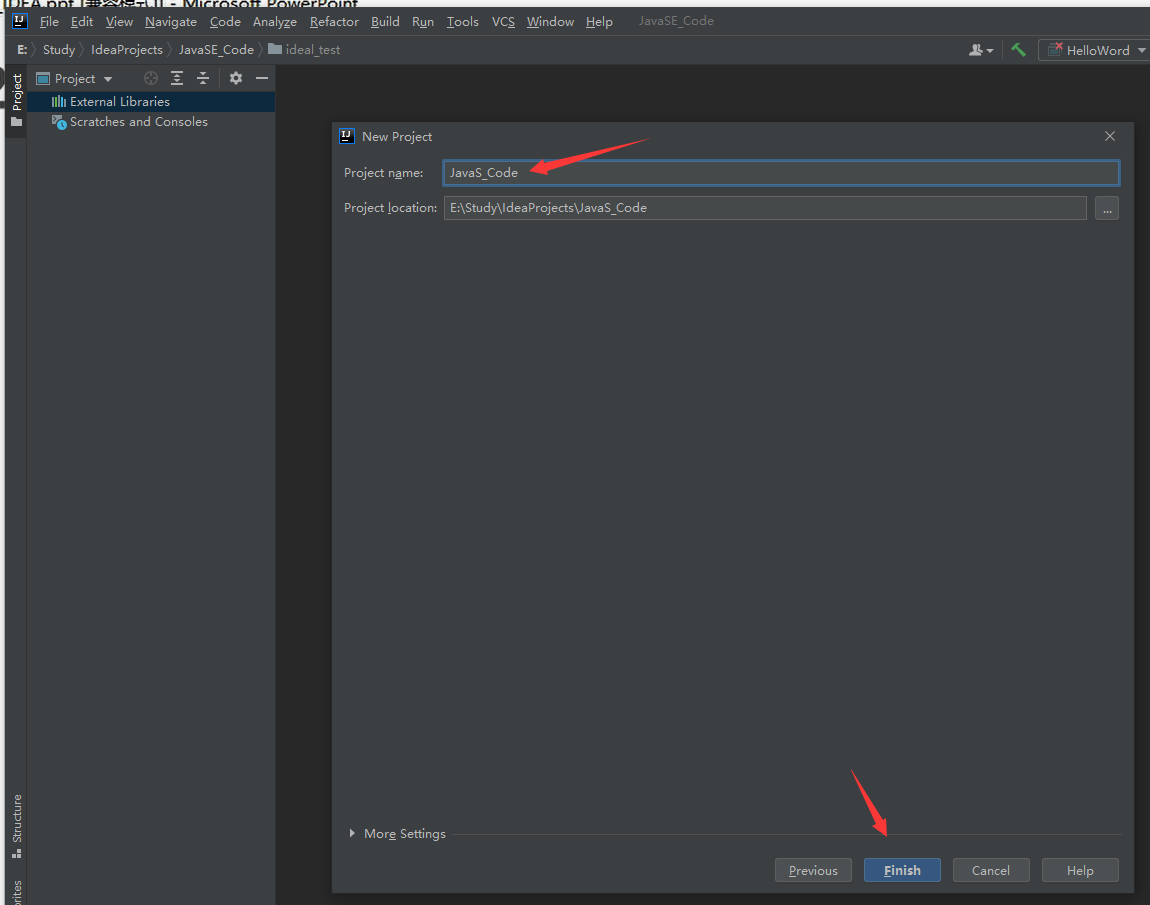Click the External Libraries icon
Image resolution: width=1150 pixels, height=905 pixels.
58,101
